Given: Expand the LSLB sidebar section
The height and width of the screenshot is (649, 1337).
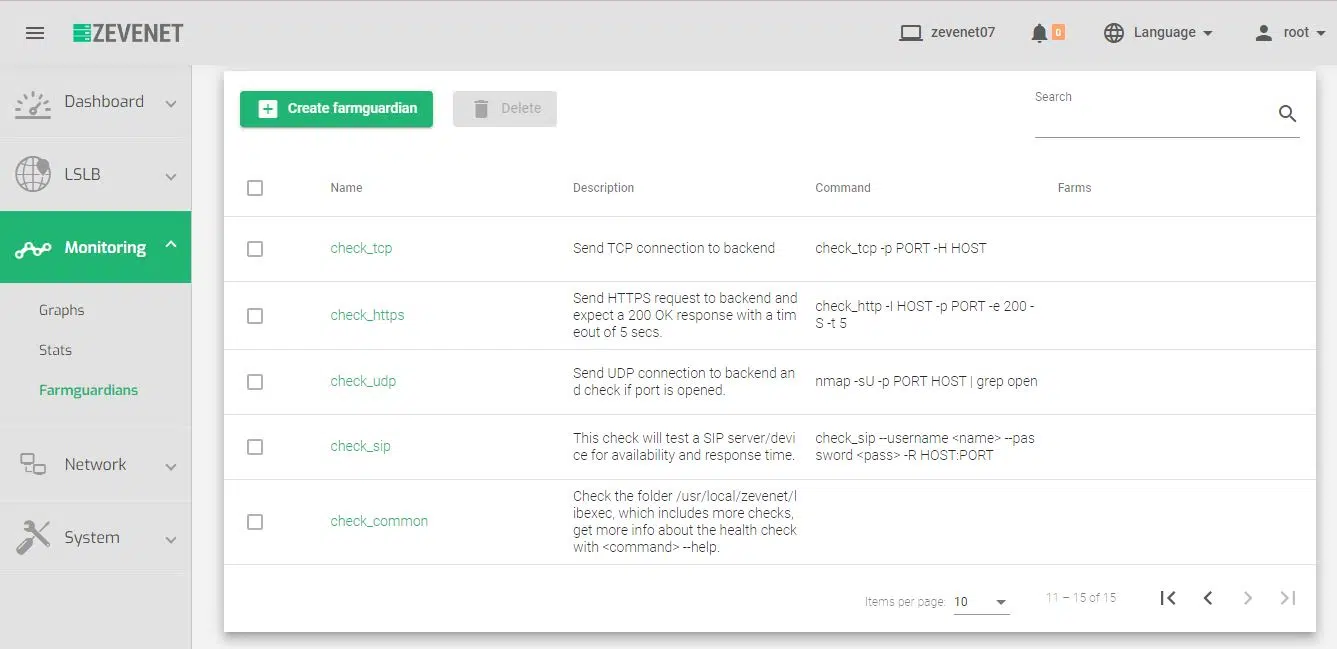Looking at the screenshot, I should (x=95, y=175).
